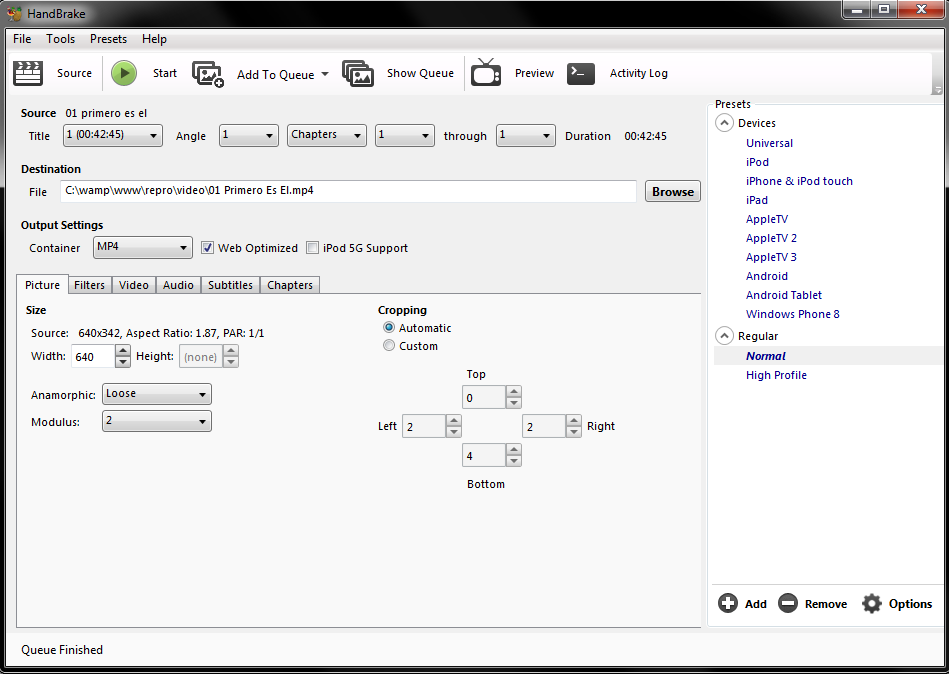The height and width of the screenshot is (674, 949).
Task: Open the Tools menu
Action: click(x=61, y=39)
